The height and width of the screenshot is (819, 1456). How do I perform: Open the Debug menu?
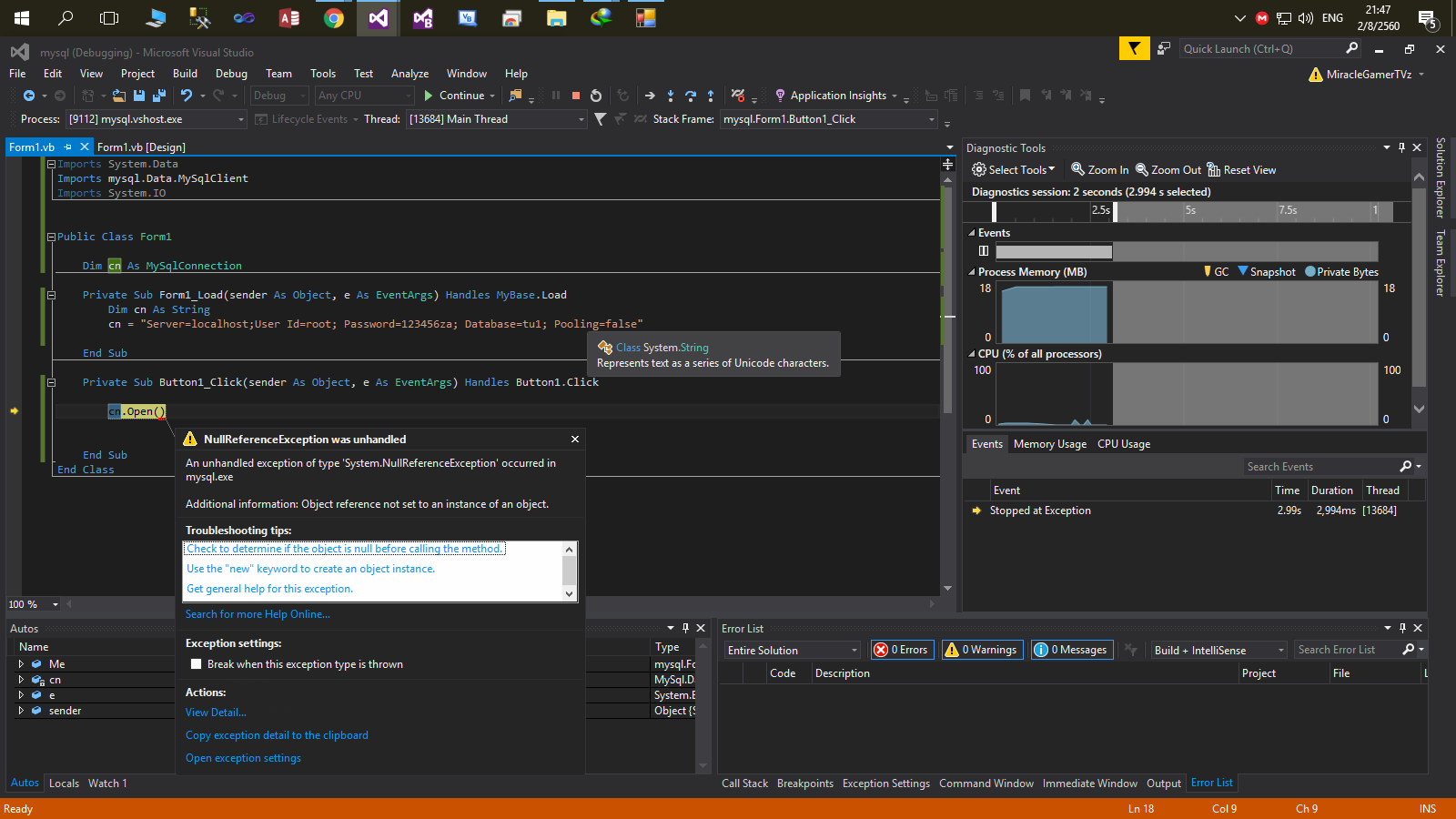click(x=231, y=74)
